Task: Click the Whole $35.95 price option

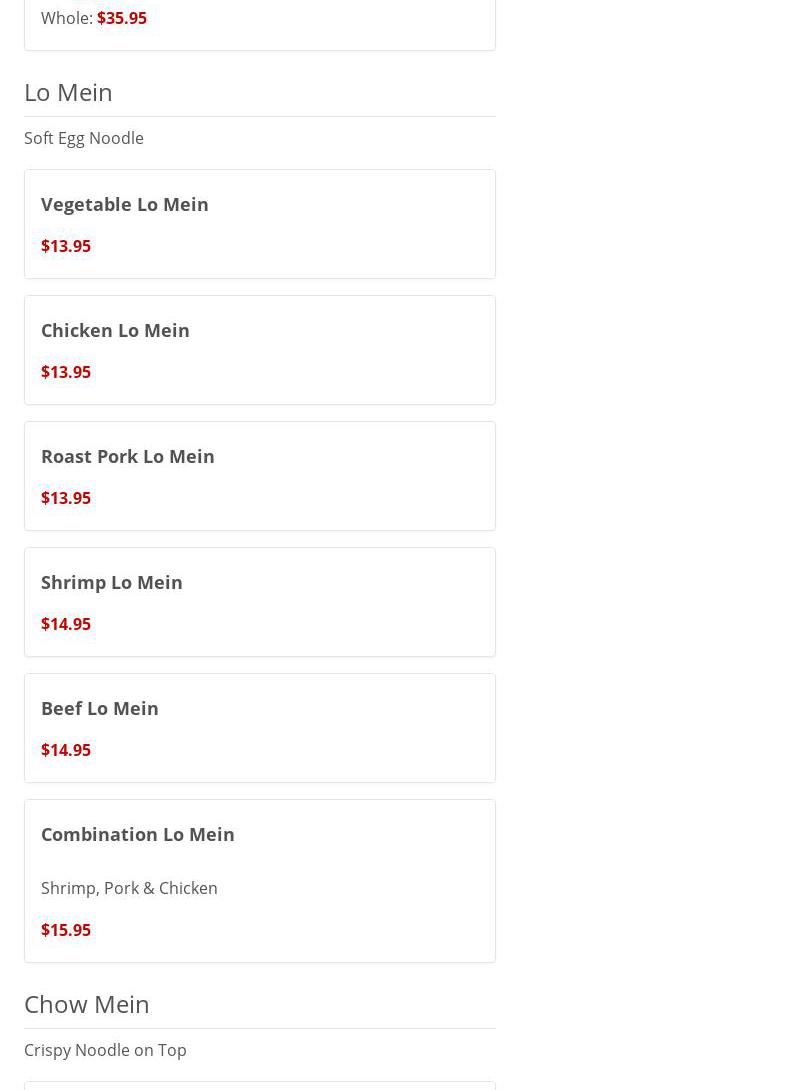Action: tap(122, 18)
